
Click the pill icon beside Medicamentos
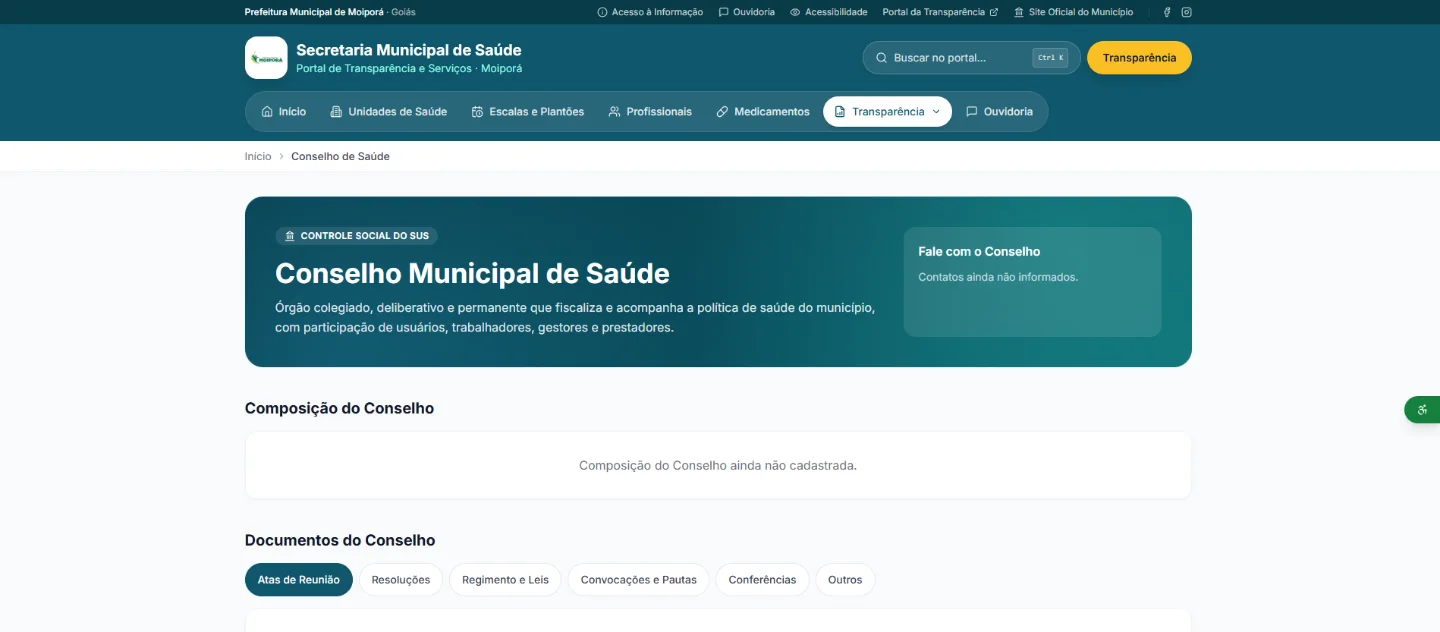pos(722,112)
